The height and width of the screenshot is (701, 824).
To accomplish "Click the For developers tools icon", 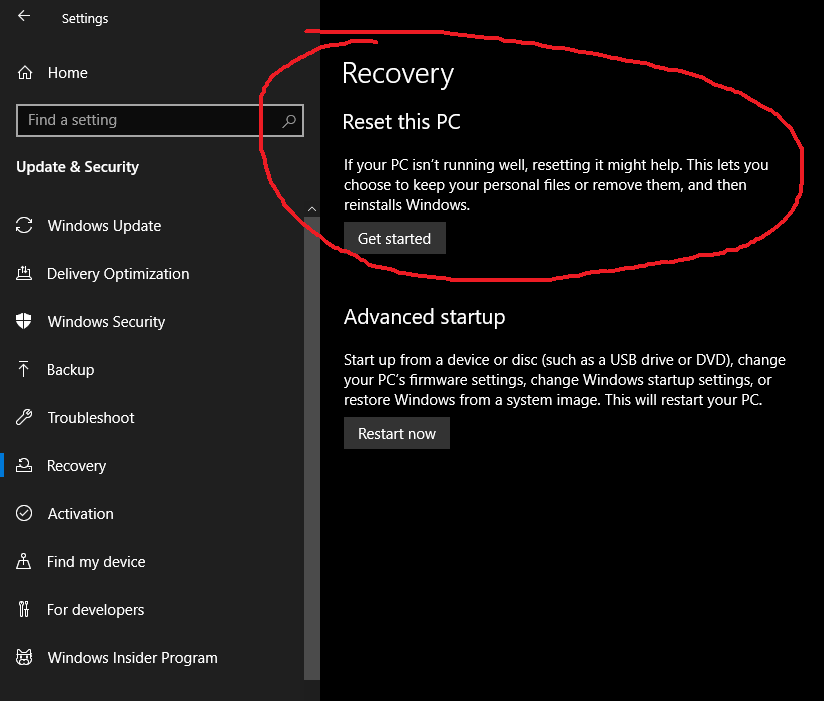I will coord(24,609).
